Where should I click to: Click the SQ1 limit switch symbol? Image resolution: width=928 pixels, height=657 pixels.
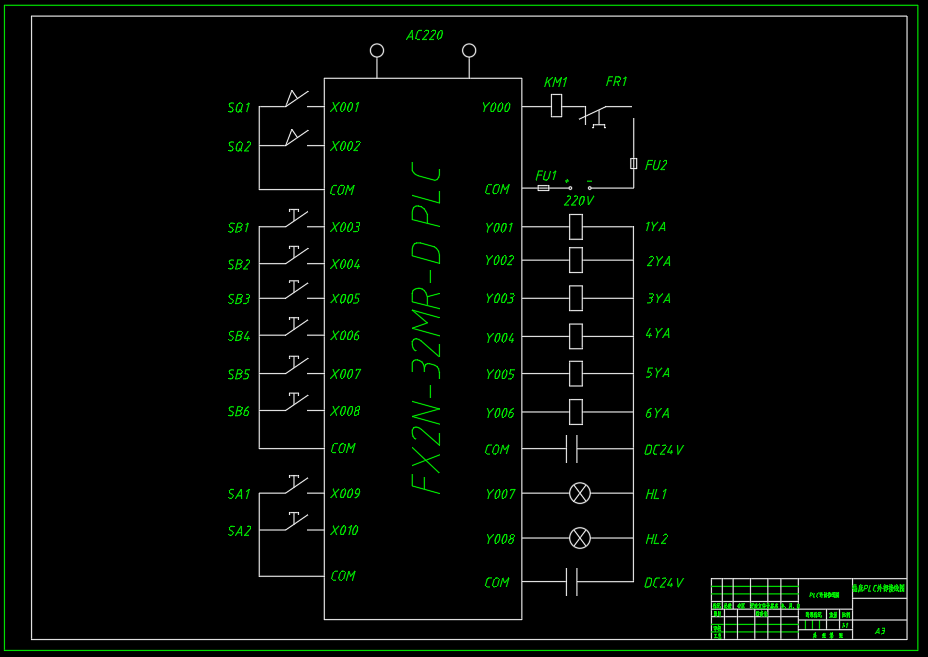(297, 99)
